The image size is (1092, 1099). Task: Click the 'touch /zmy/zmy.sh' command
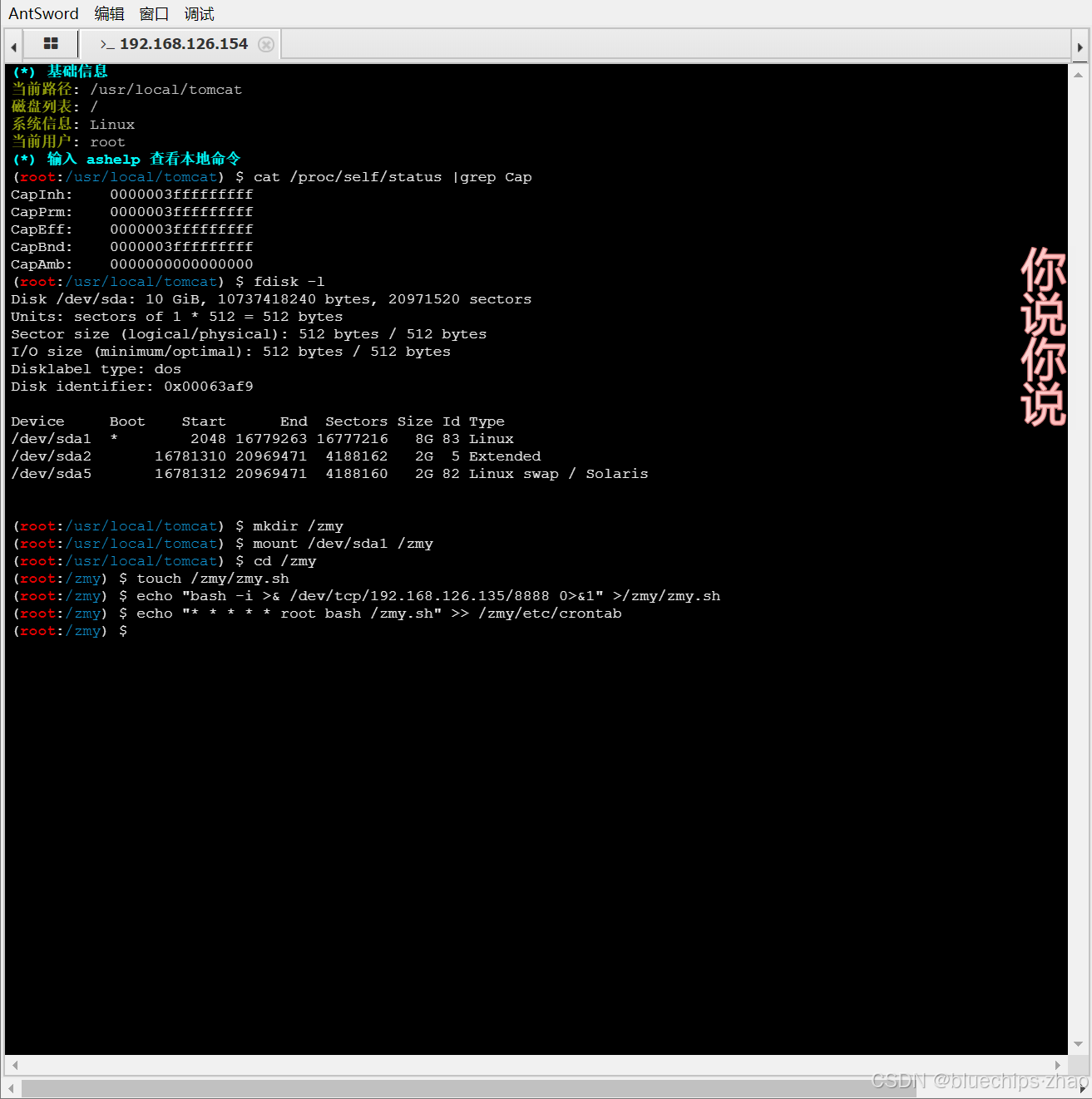[213, 579]
